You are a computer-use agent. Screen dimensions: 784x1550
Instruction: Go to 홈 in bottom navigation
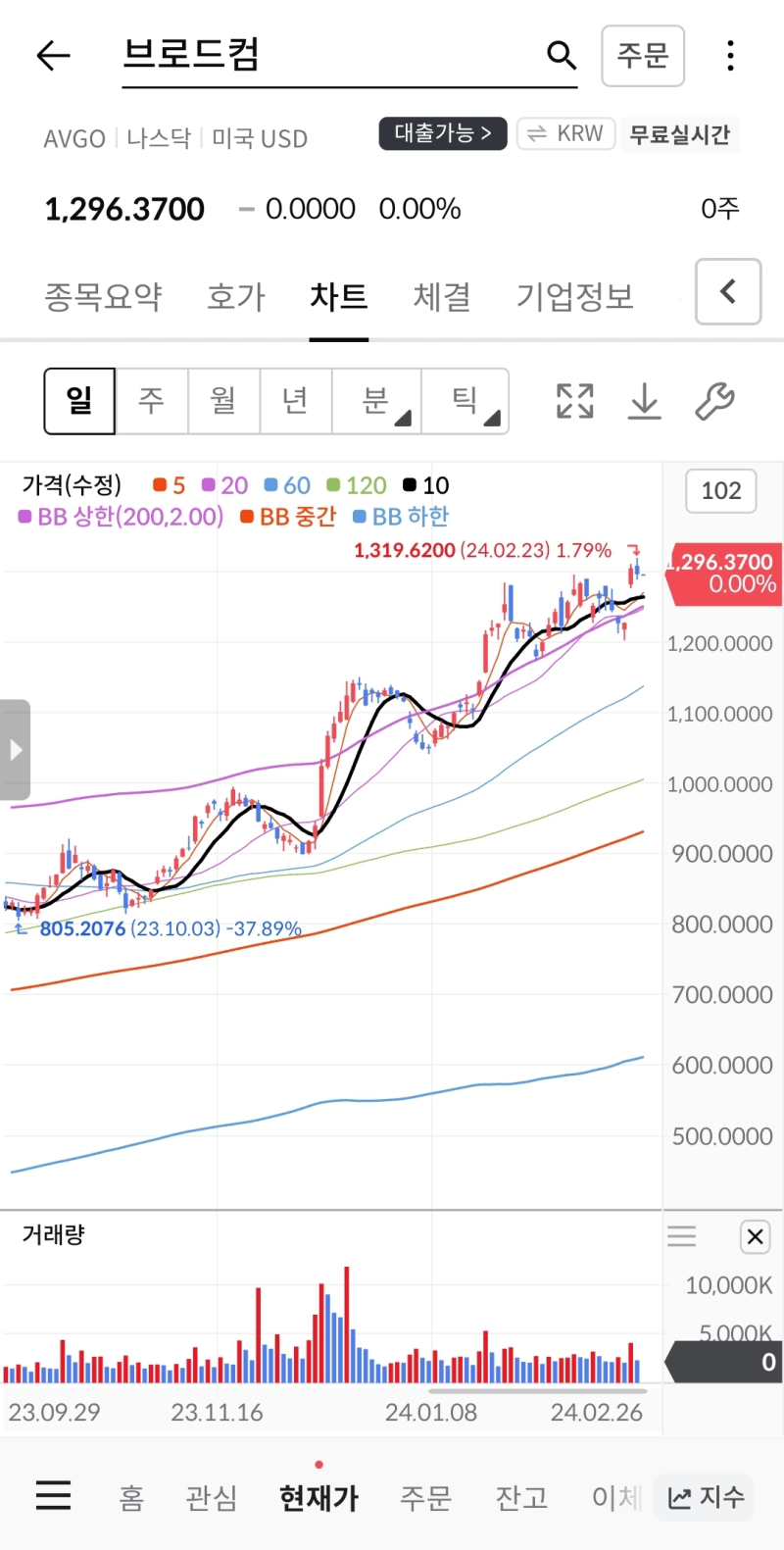pos(131,1498)
